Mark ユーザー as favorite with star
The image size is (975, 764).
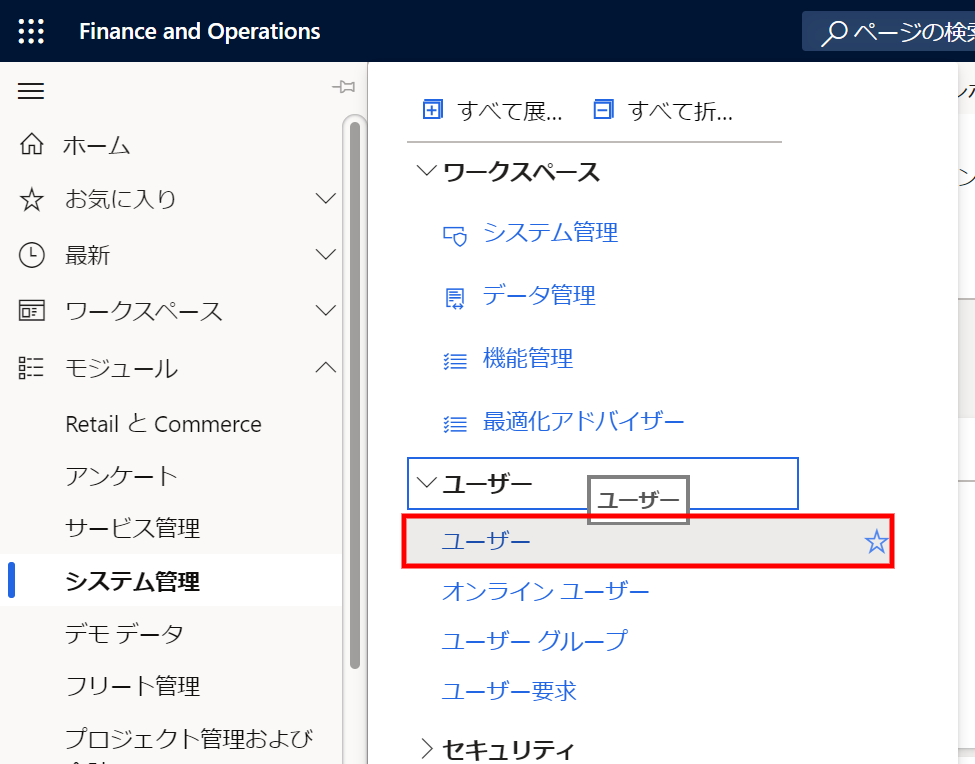[876, 542]
